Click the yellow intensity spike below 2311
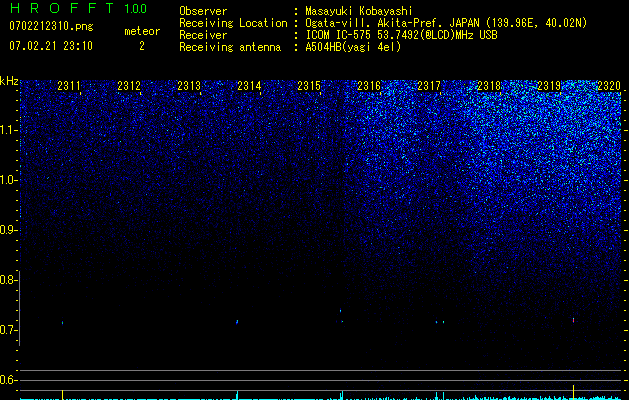629x400 pixels. click(62, 394)
